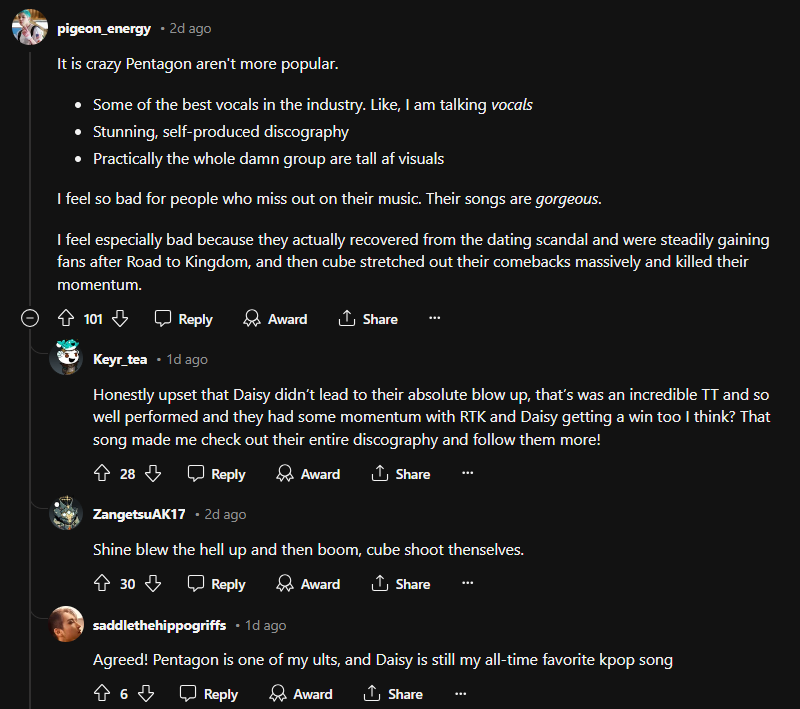Reply to pigeon_energy's comment
800x709 pixels.
(183, 319)
